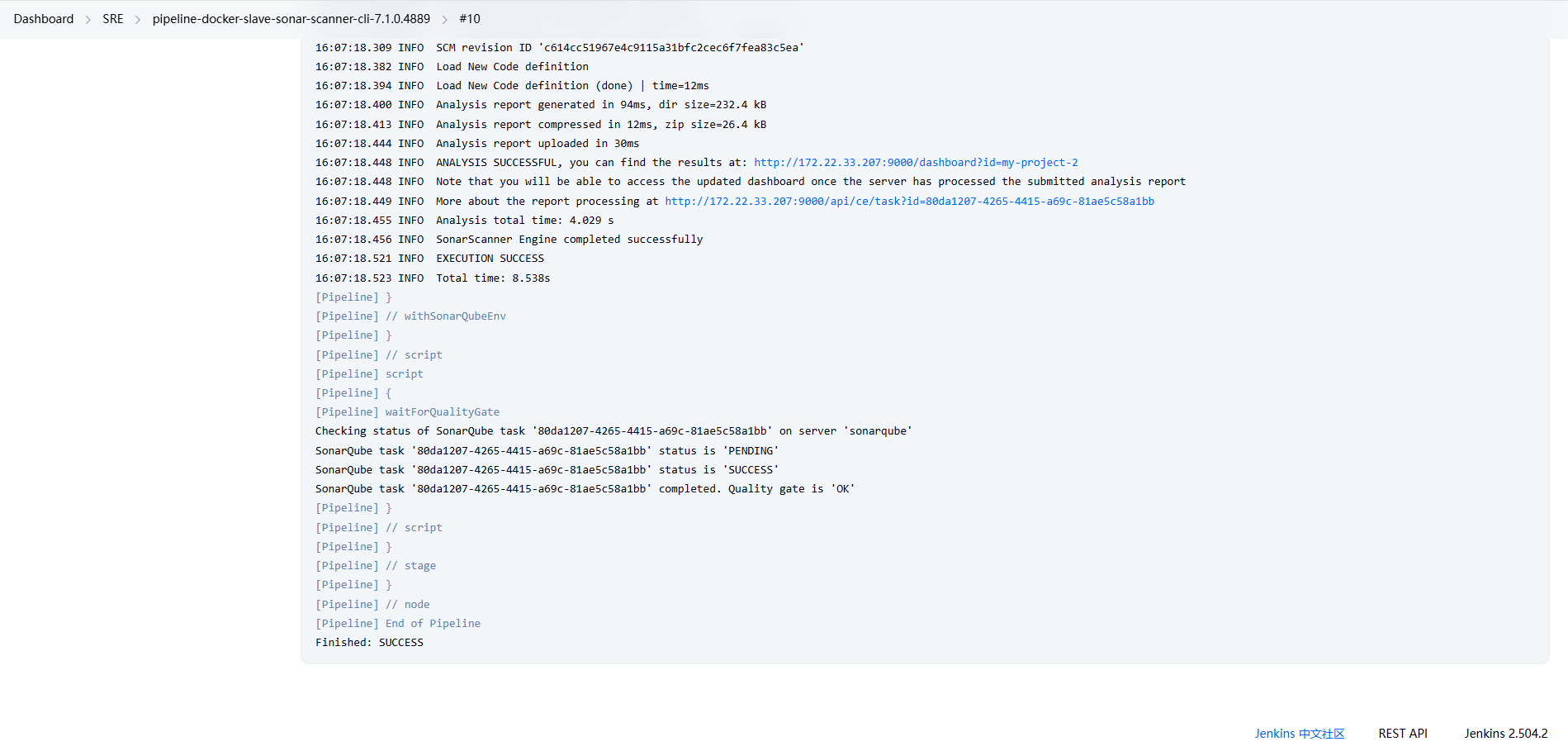1568x751 pixels.
Task: Expand the chevron after SRE breadcrumb
Action: click(x=138, y=19)
